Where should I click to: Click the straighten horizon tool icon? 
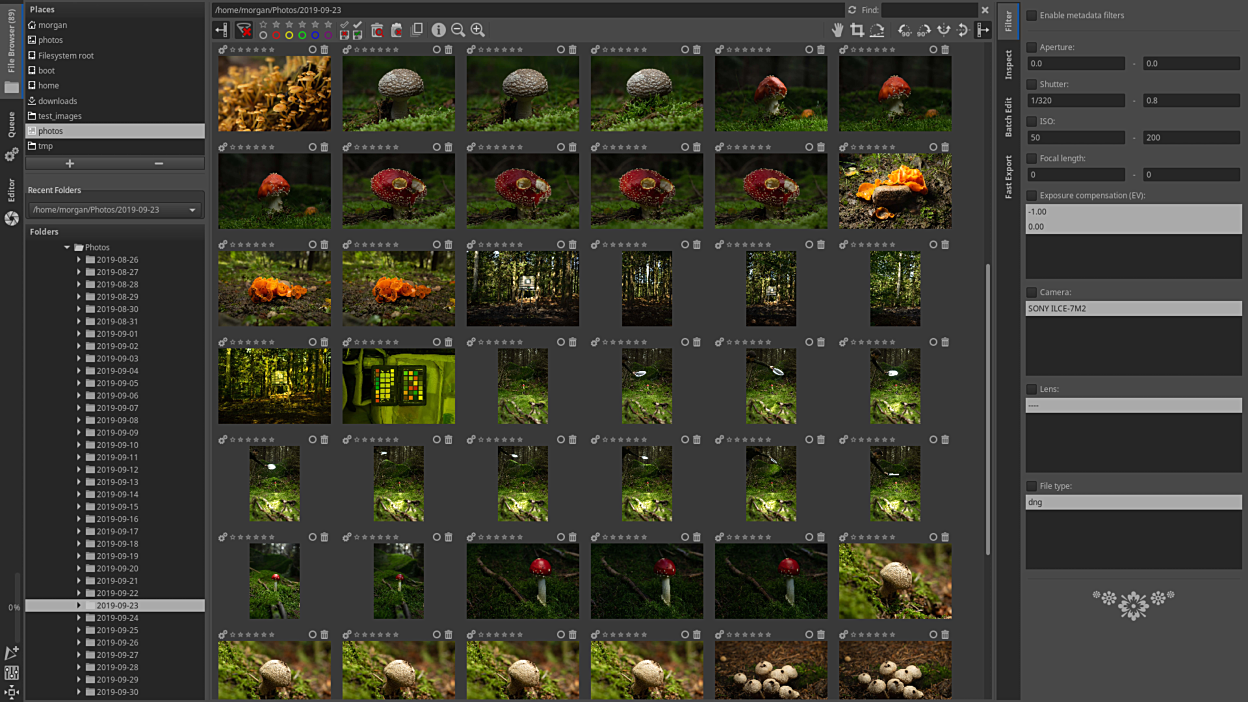click(877, 31)
